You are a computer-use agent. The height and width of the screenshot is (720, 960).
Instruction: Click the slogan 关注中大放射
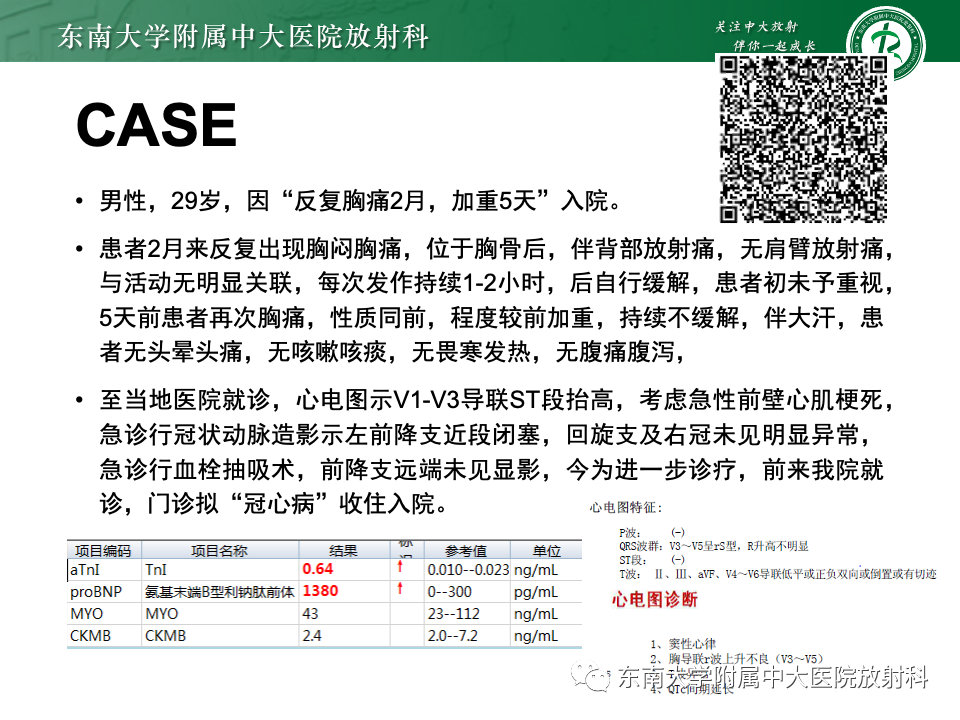[756, 26]
